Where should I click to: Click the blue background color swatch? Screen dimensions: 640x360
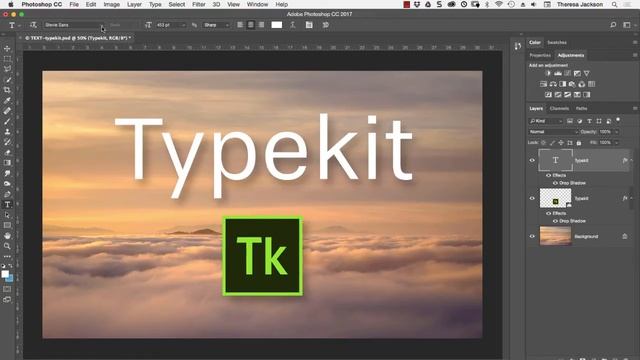click(9, 278)
